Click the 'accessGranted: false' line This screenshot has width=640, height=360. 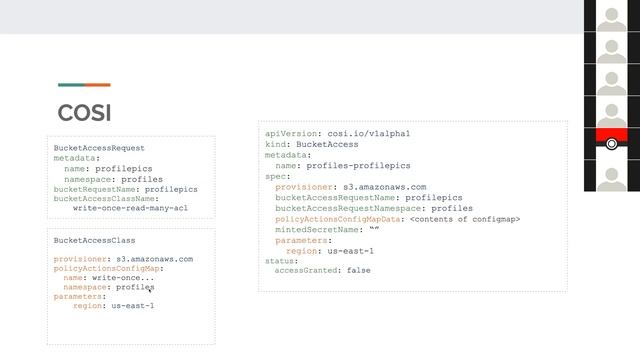322,270
